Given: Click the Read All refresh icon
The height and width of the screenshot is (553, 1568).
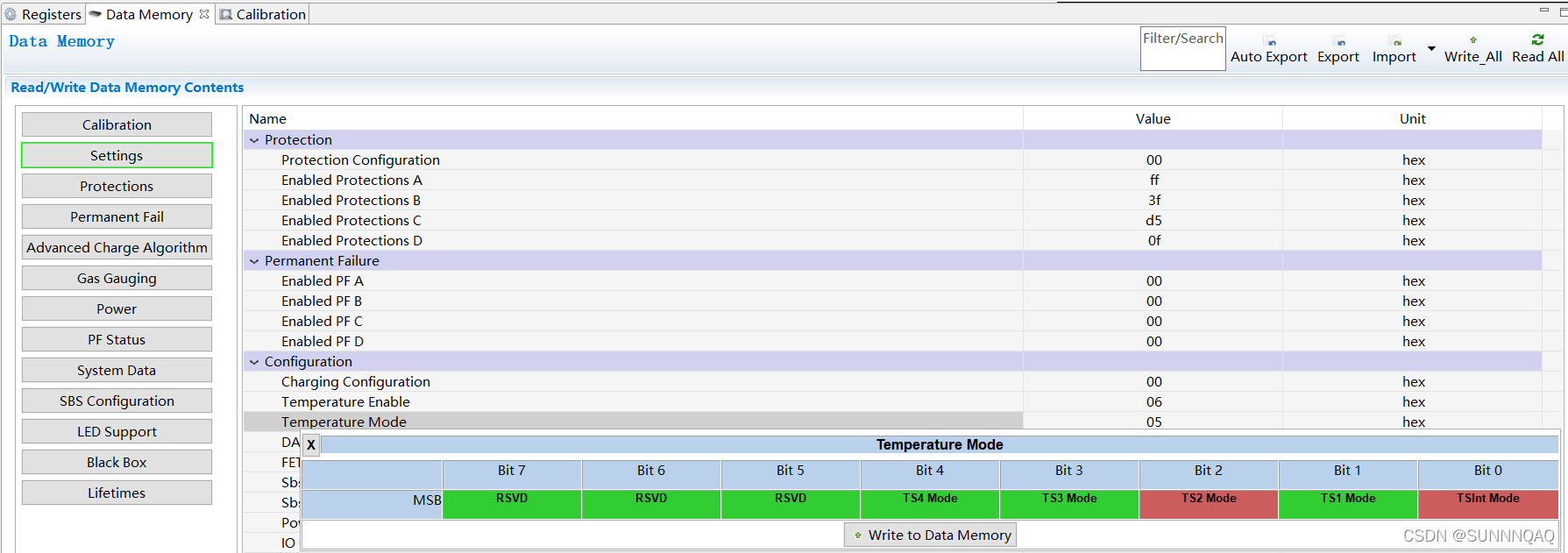Looking at the screenshot, I should pos(1537,39).
